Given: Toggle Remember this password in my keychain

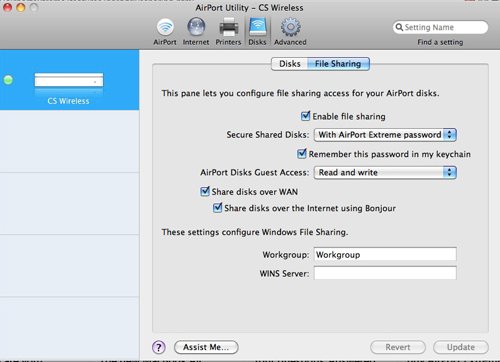Looking at the screenshot, I should pos(302,154).
